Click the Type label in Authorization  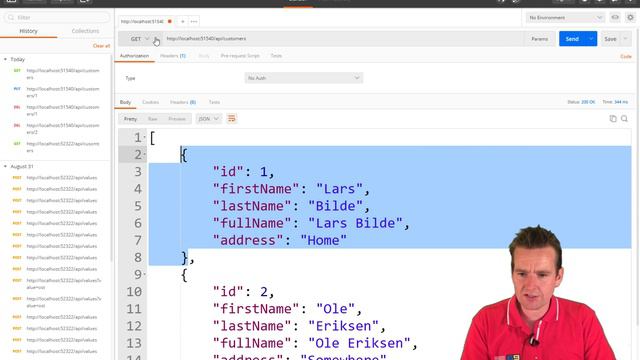(130, 78)
